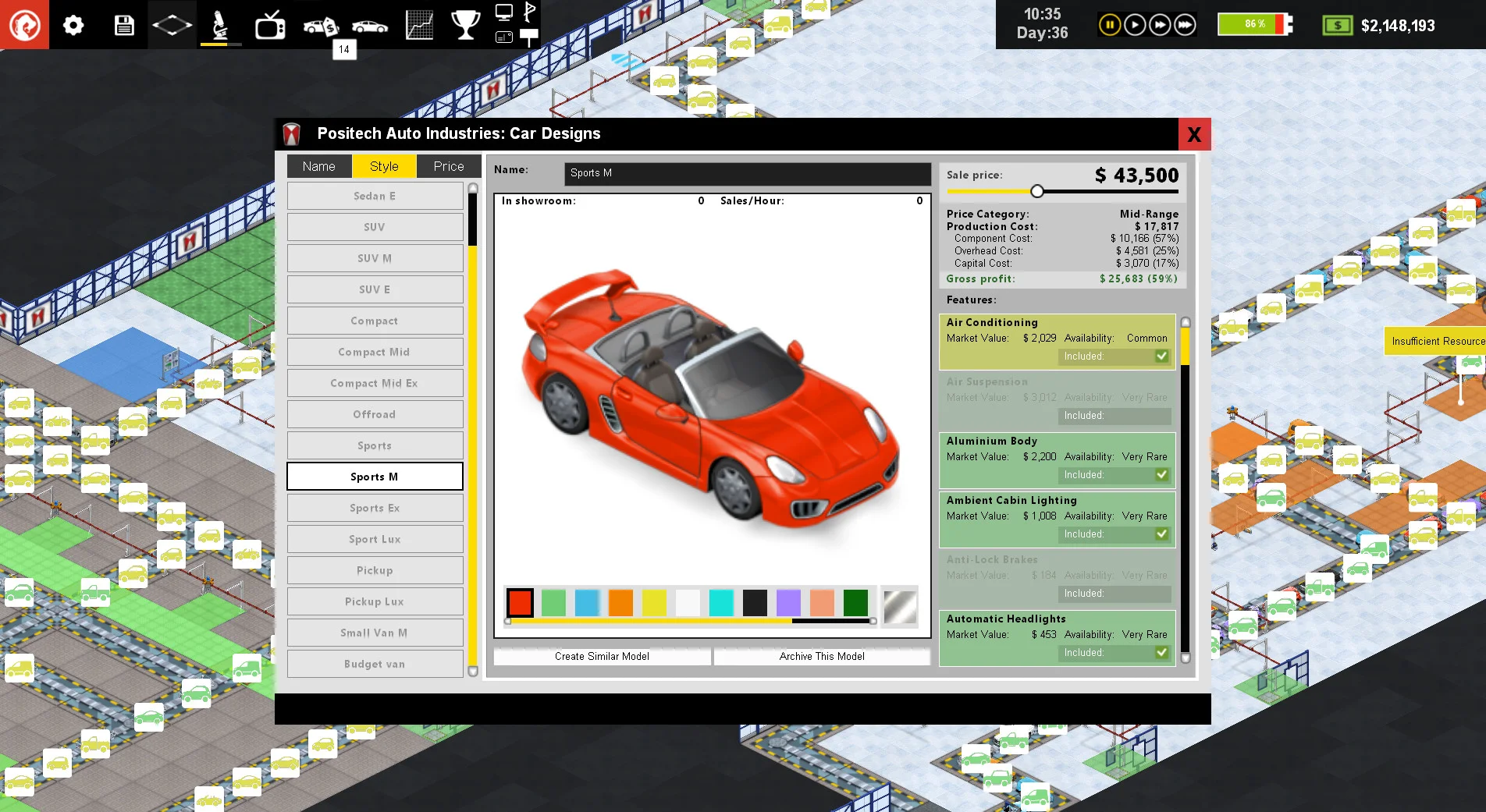Click the Create Similar Model button
This screenshot has width=1486, height=812.
tap(602, 656)
